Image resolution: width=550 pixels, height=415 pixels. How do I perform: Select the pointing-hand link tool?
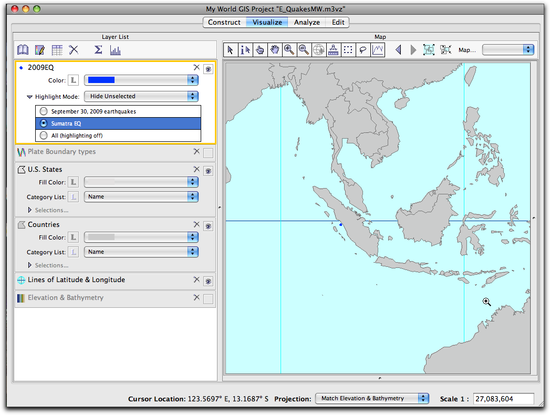click(x=260, y=50)
